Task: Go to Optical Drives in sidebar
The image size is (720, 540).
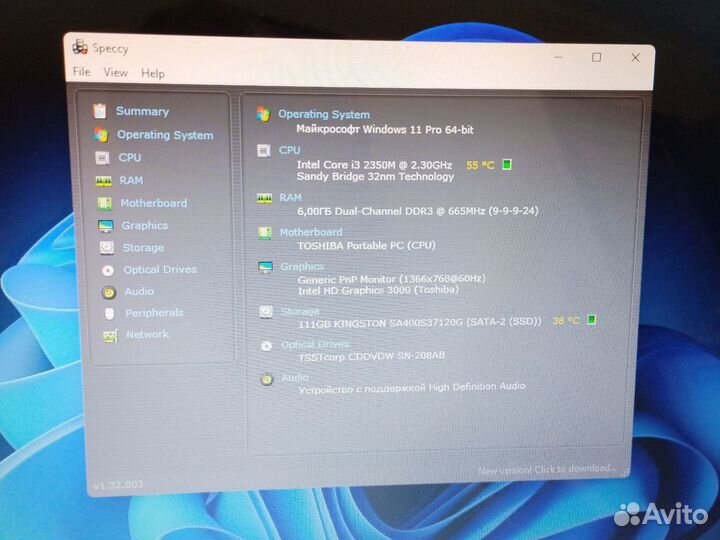Action: (x=160, y=270)
